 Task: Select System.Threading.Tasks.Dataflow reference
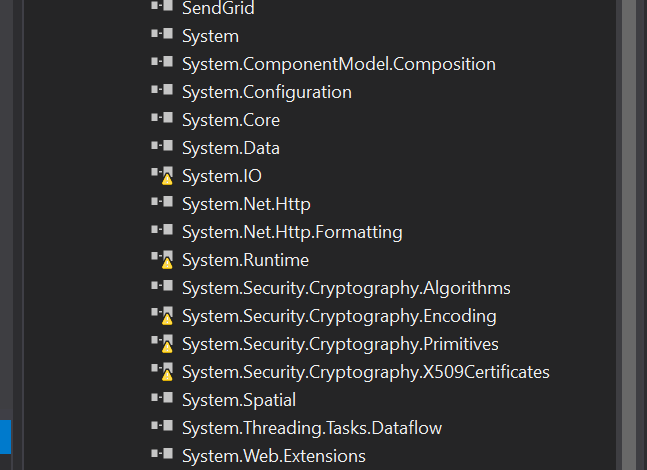click(312, 428)
